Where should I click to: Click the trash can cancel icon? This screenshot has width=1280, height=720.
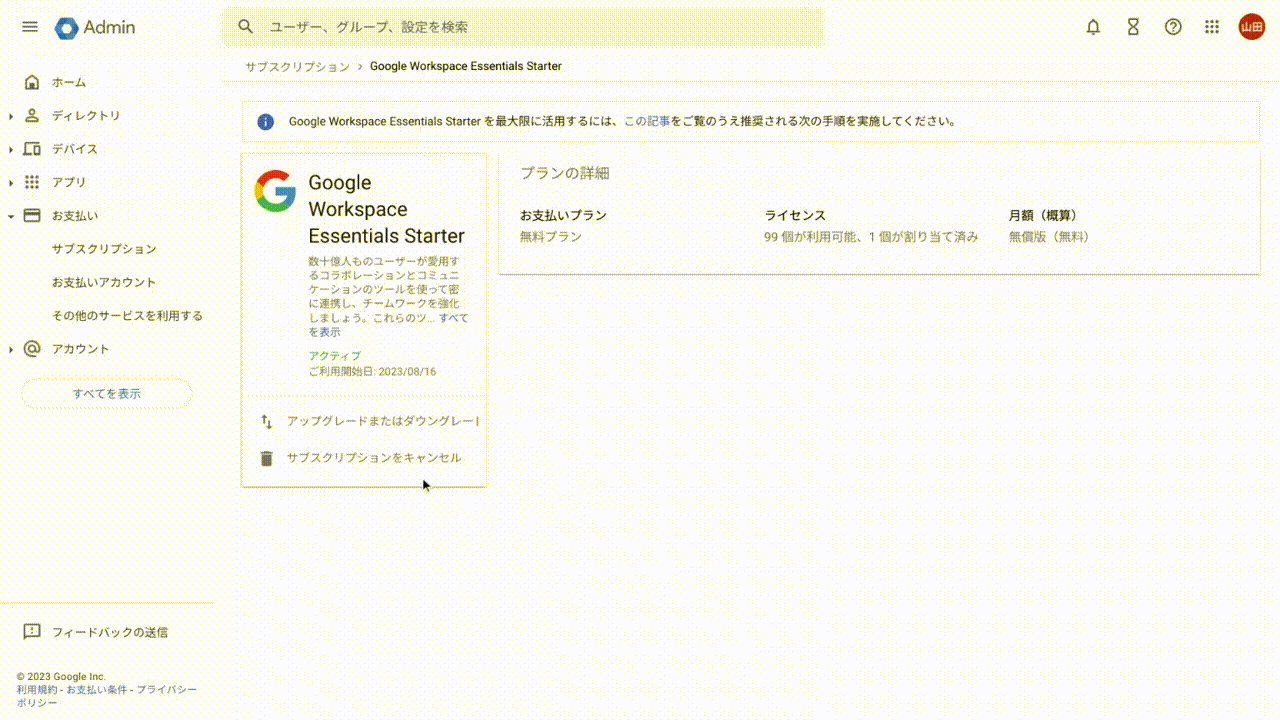click(266, 458)
